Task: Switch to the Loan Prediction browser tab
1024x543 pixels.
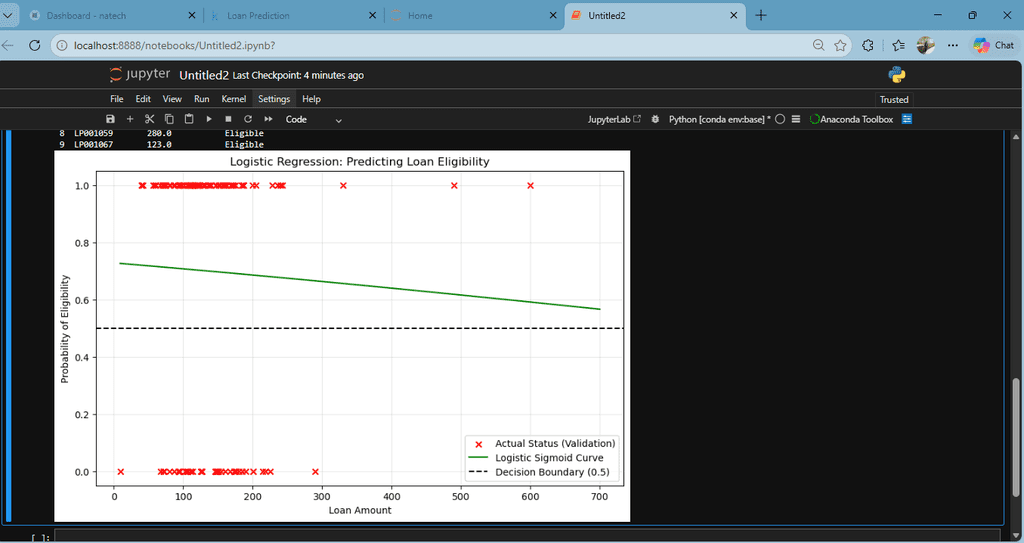Action: click(259, 16)
